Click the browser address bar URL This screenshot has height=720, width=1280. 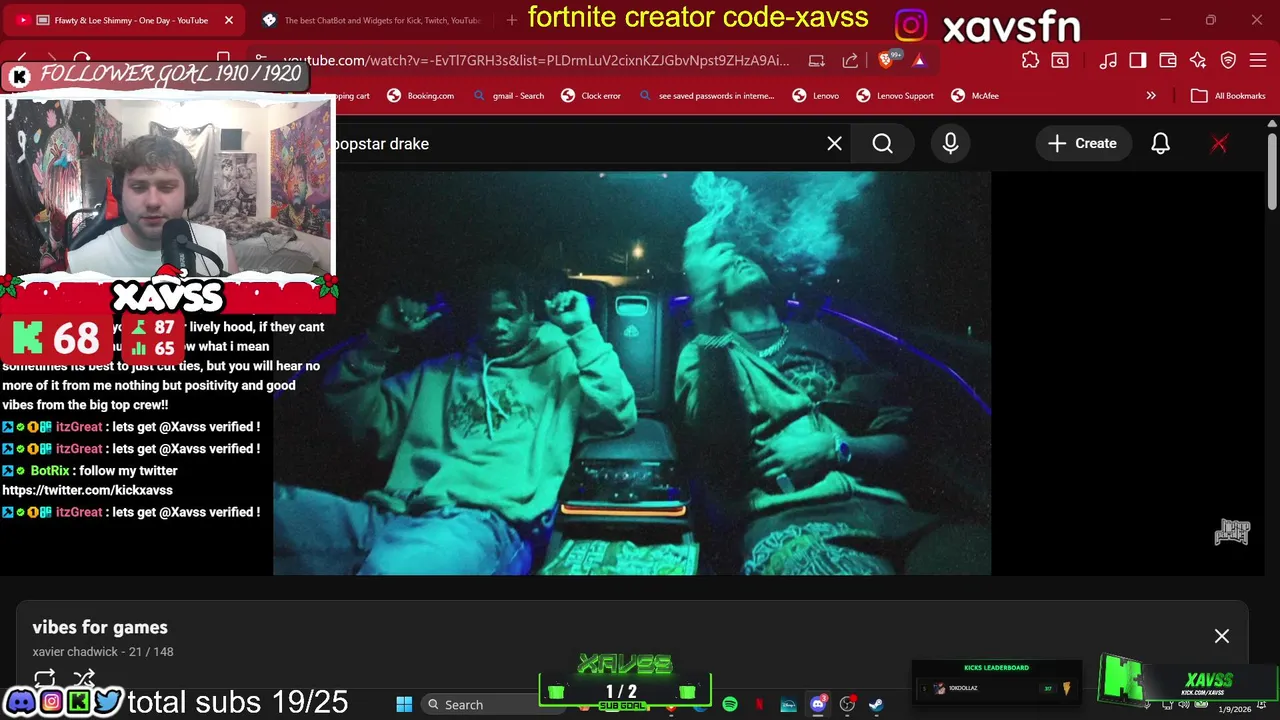click(536, 61)
